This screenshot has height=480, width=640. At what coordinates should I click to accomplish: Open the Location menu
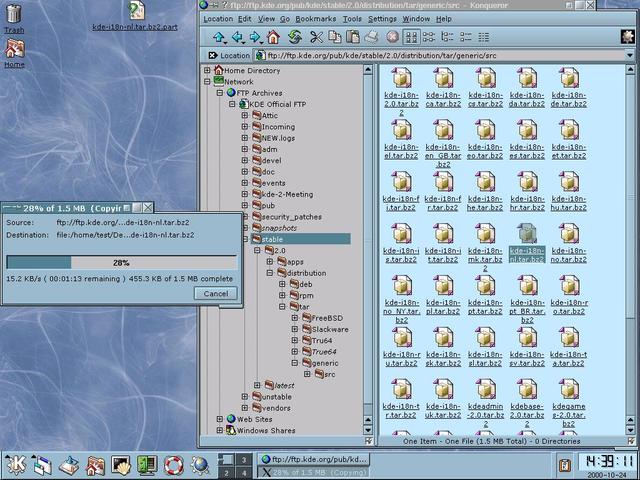(218, 19)
